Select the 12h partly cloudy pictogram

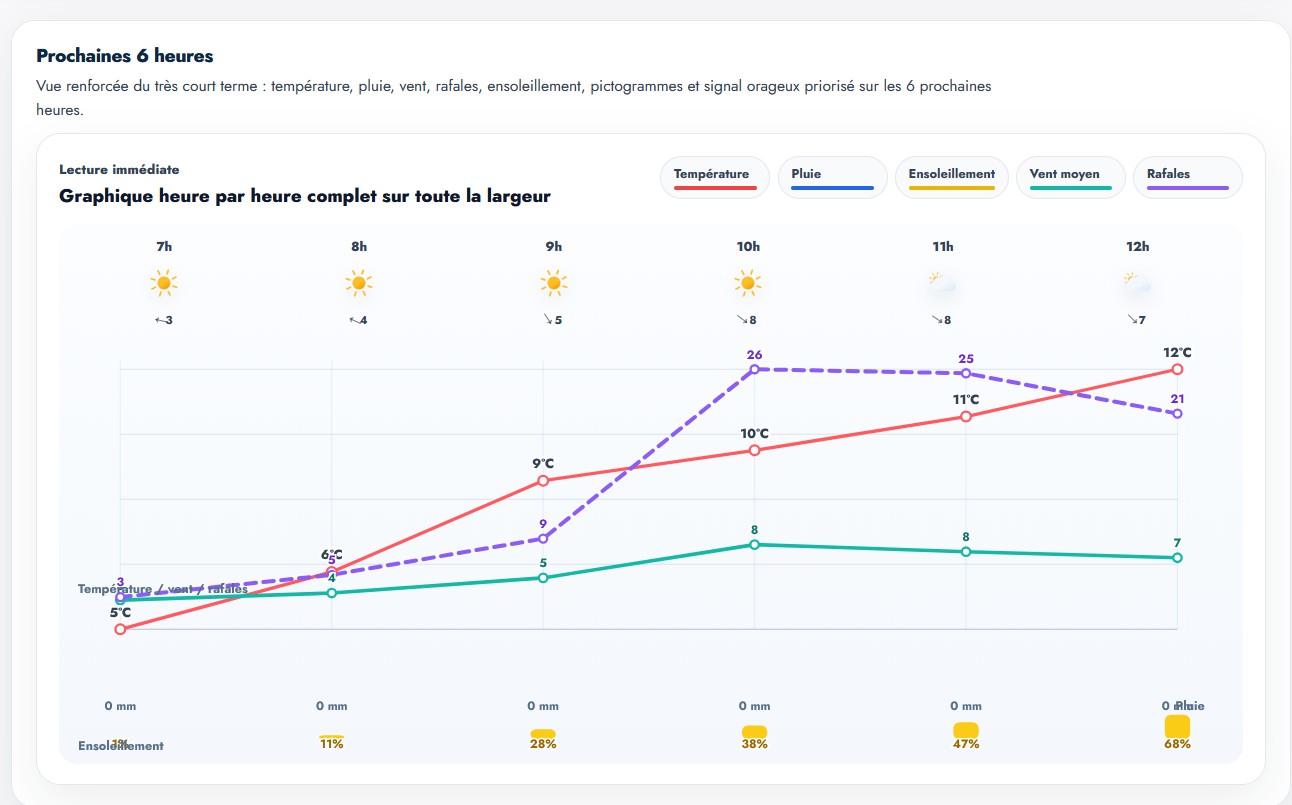tap(1137, 284)
